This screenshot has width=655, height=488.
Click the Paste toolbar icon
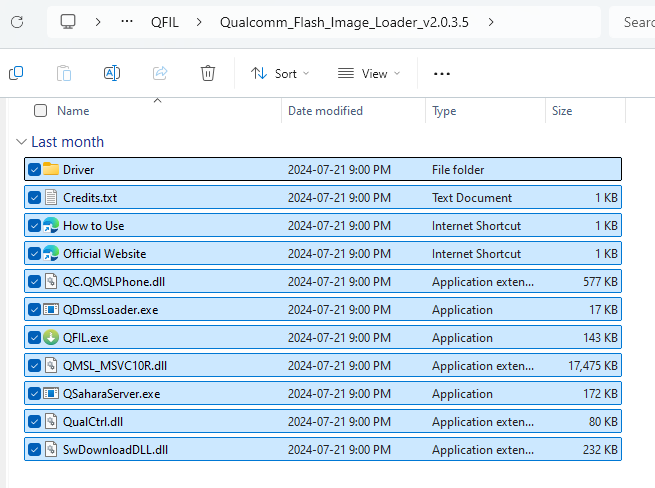(64, 74)
